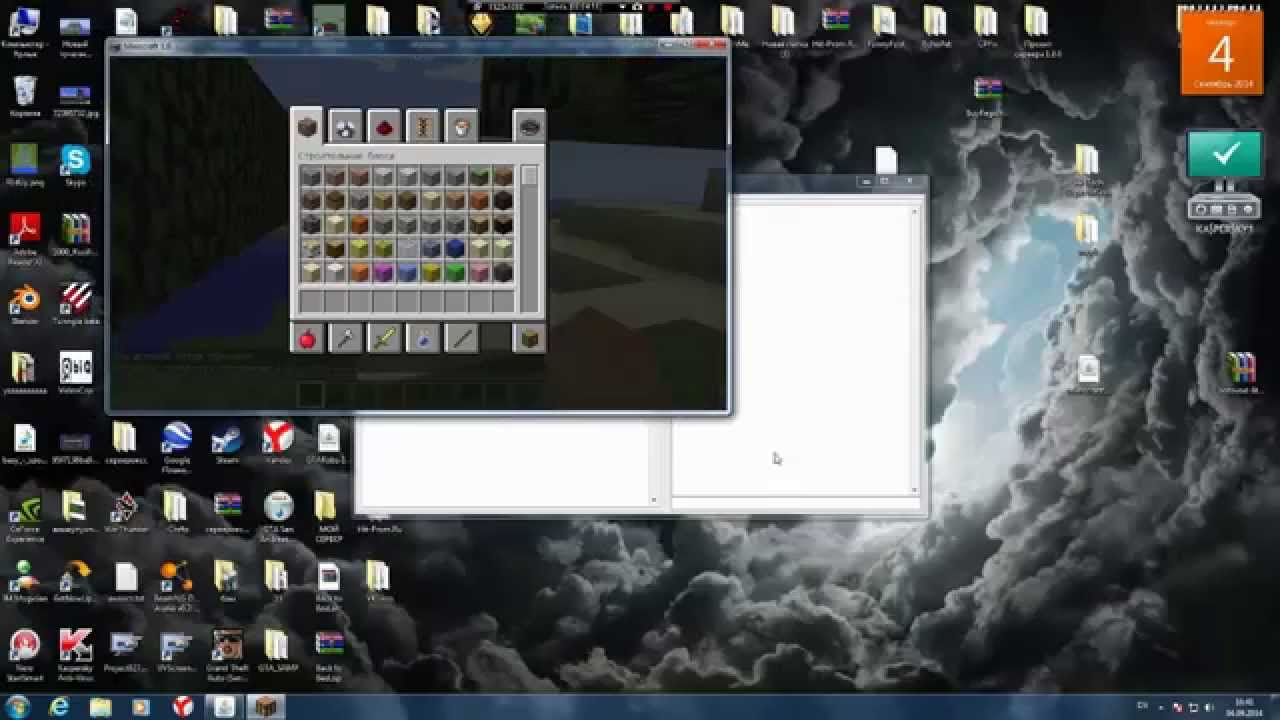Open the Foodstuffs tab with apple icon

click(x=307, y=339)
